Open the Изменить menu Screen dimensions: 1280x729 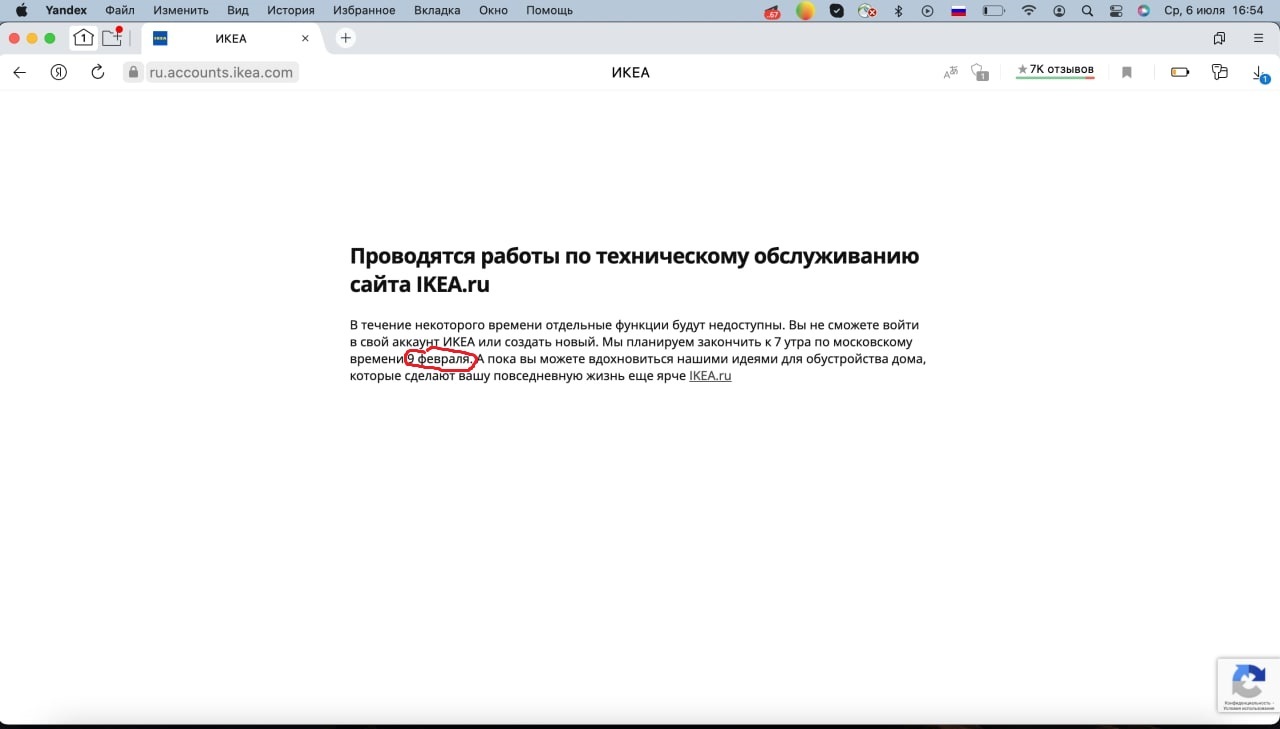click(x=181, y=10)
